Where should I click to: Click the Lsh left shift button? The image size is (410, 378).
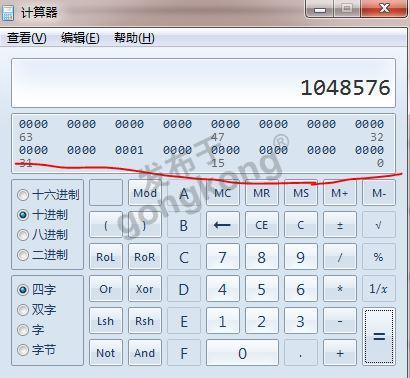106,321
